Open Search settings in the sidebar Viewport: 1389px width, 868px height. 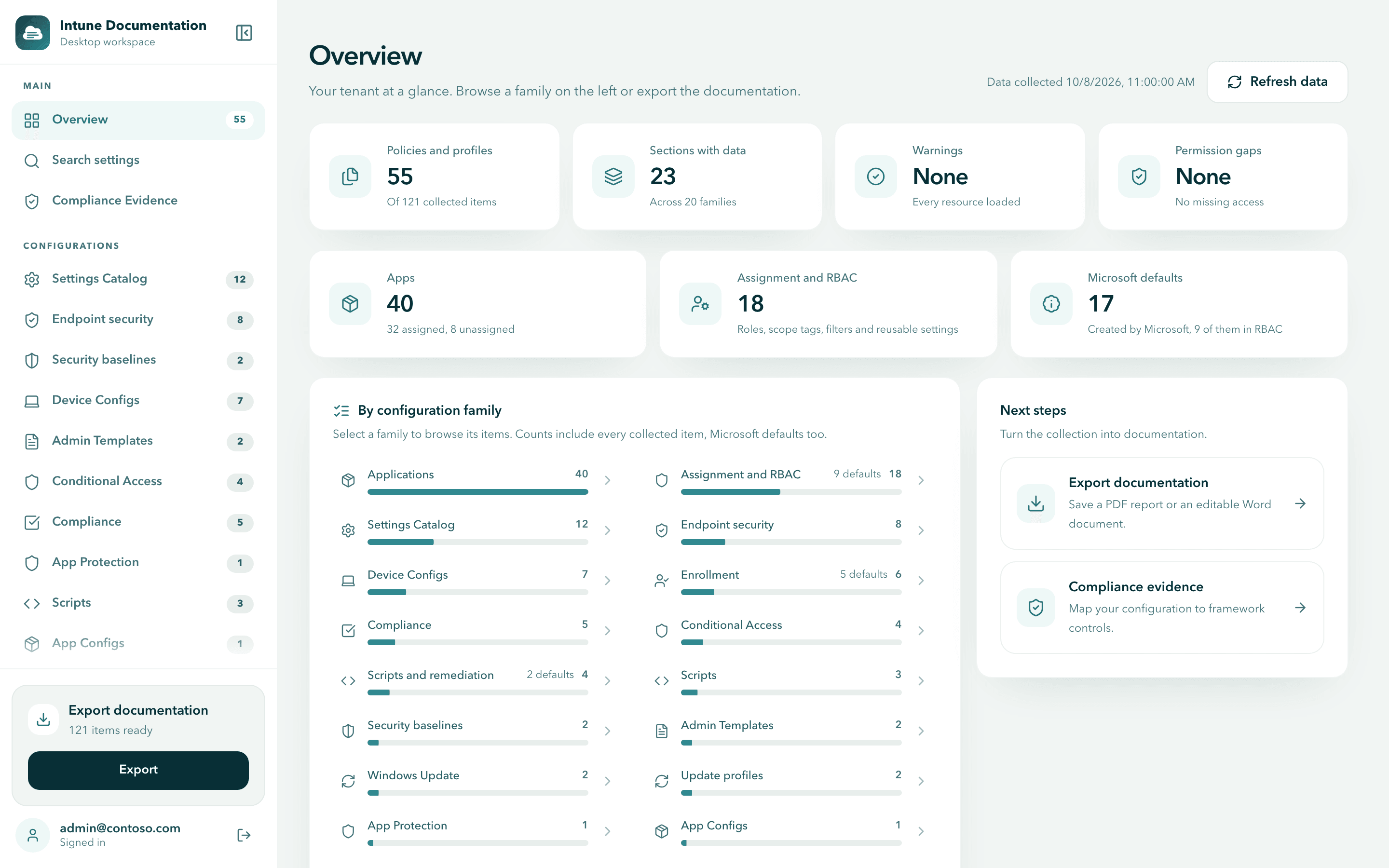coord(138,160)
